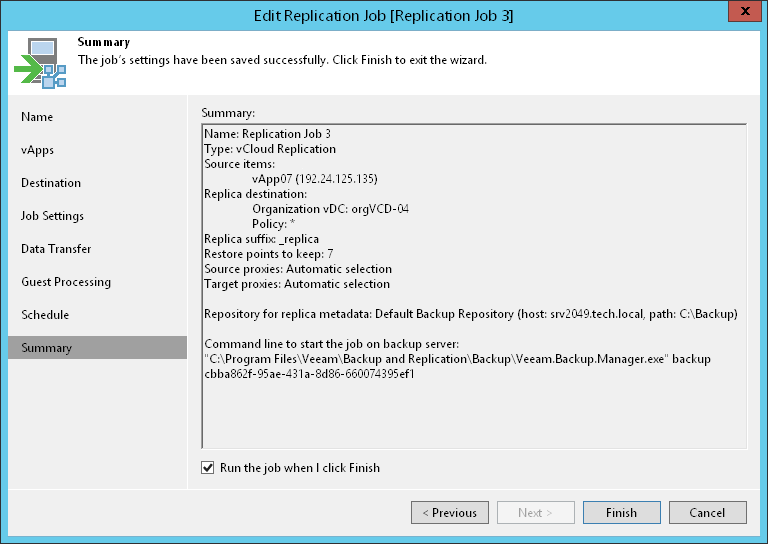Switch to the Destination step
Viewport: 768px width, 544px height.
click(x=51, y=183)
